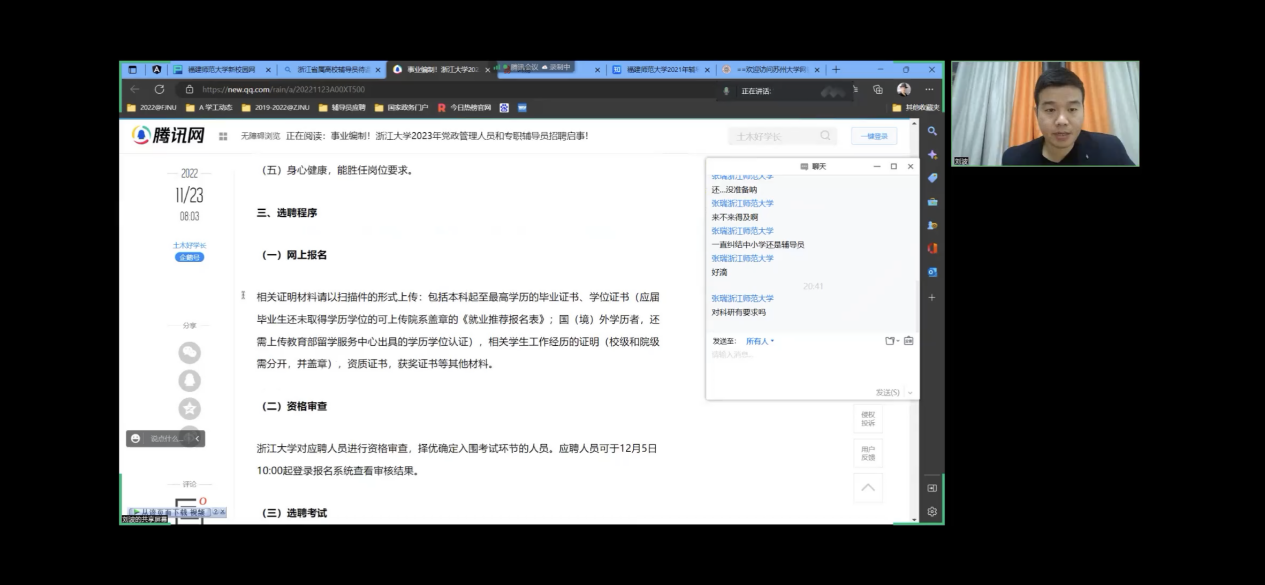Screen dimensions: 1265x585
Task: Click the Edge sidebar Copilot sparkle icon
Action: pos(932,155)
